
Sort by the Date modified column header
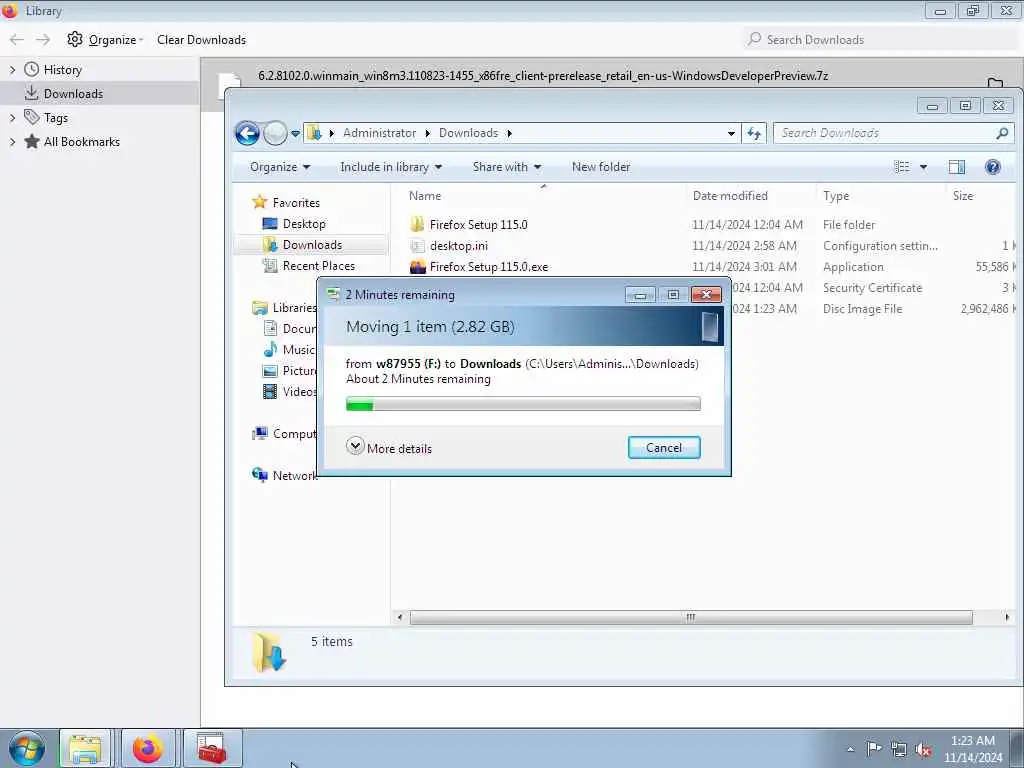pyautogui.click(x=730, y=196)
